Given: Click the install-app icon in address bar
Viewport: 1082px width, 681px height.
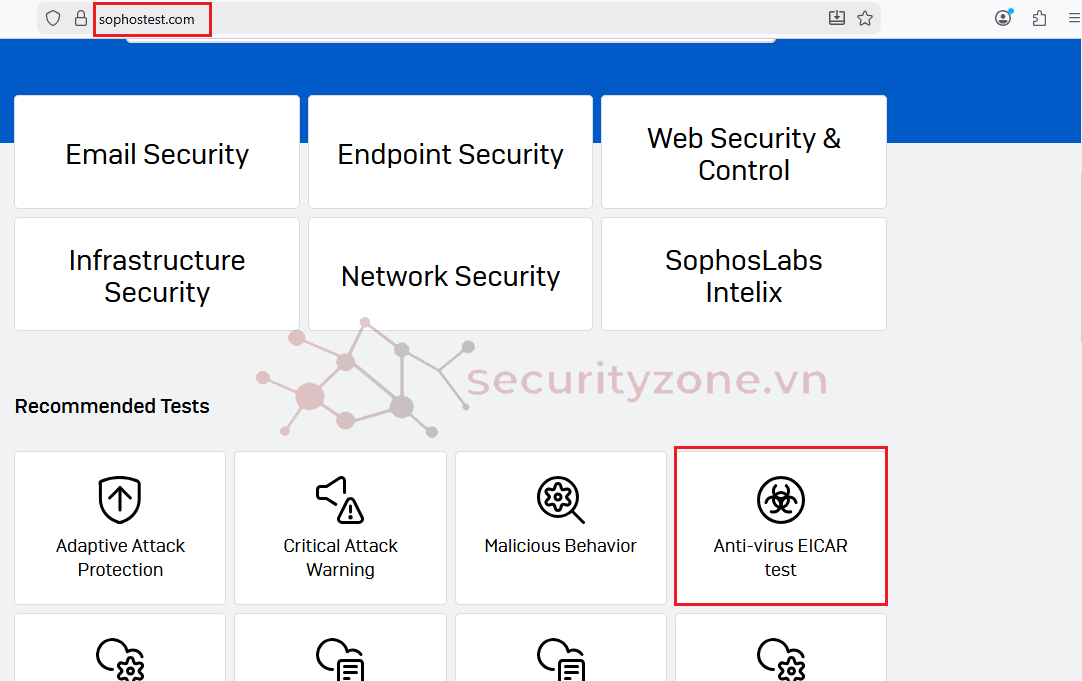Looking at the screenshot, I should (x=837, y=18).
